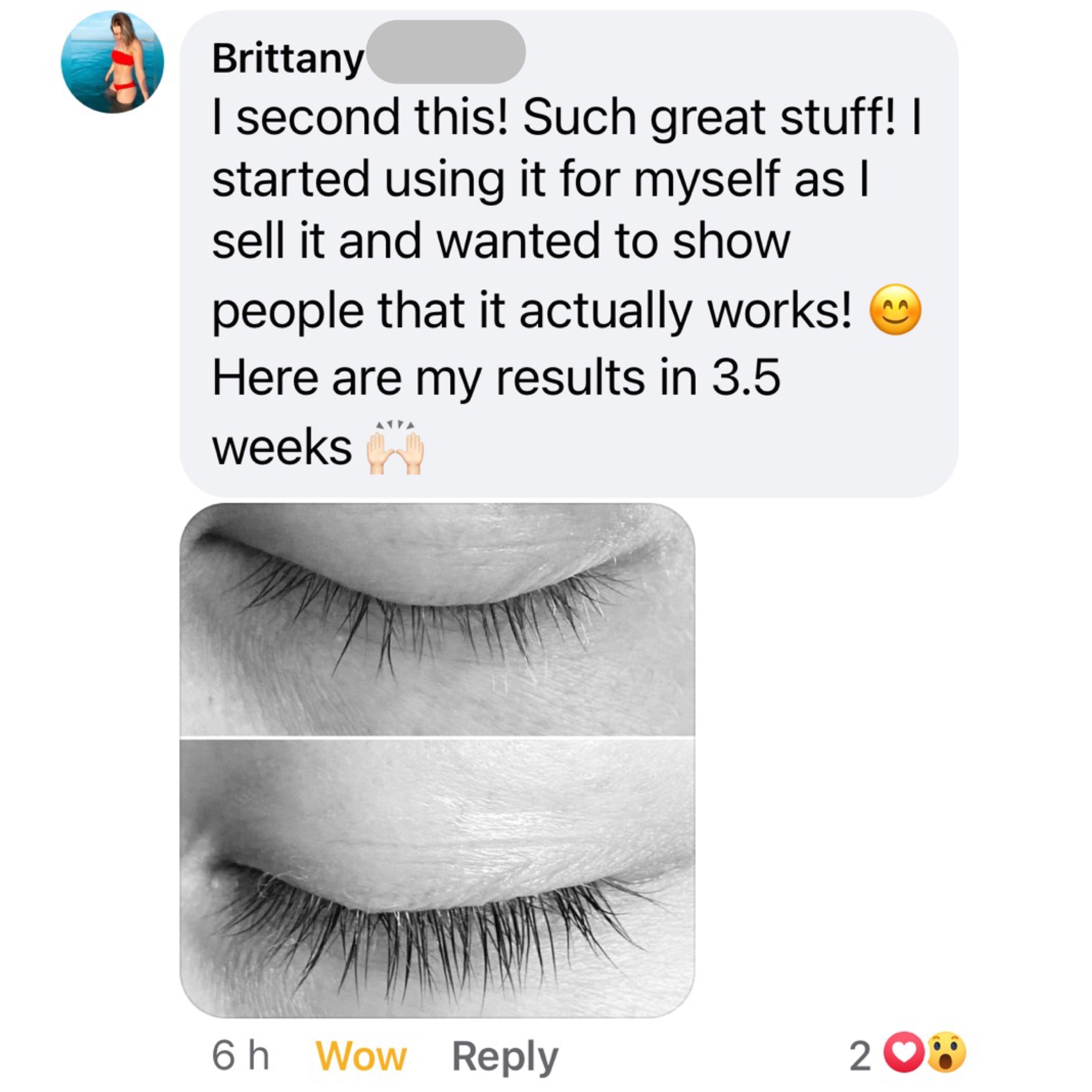The width and height of the screenshot is (1092, 1092).
Task: Open the bottom after eyelash photo
Action: pyautogui.click(x=437, y=878)
